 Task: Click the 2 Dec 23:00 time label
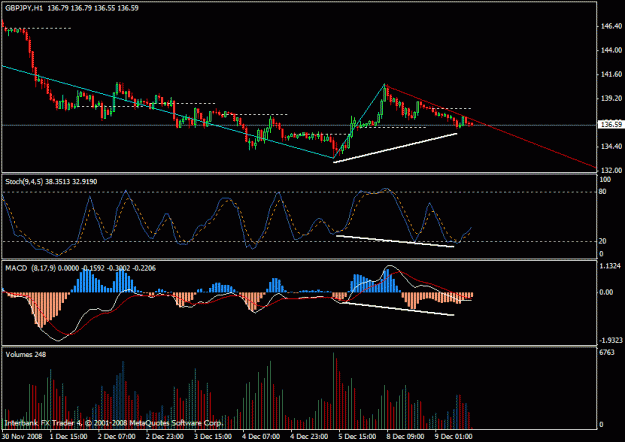point(165,436)
